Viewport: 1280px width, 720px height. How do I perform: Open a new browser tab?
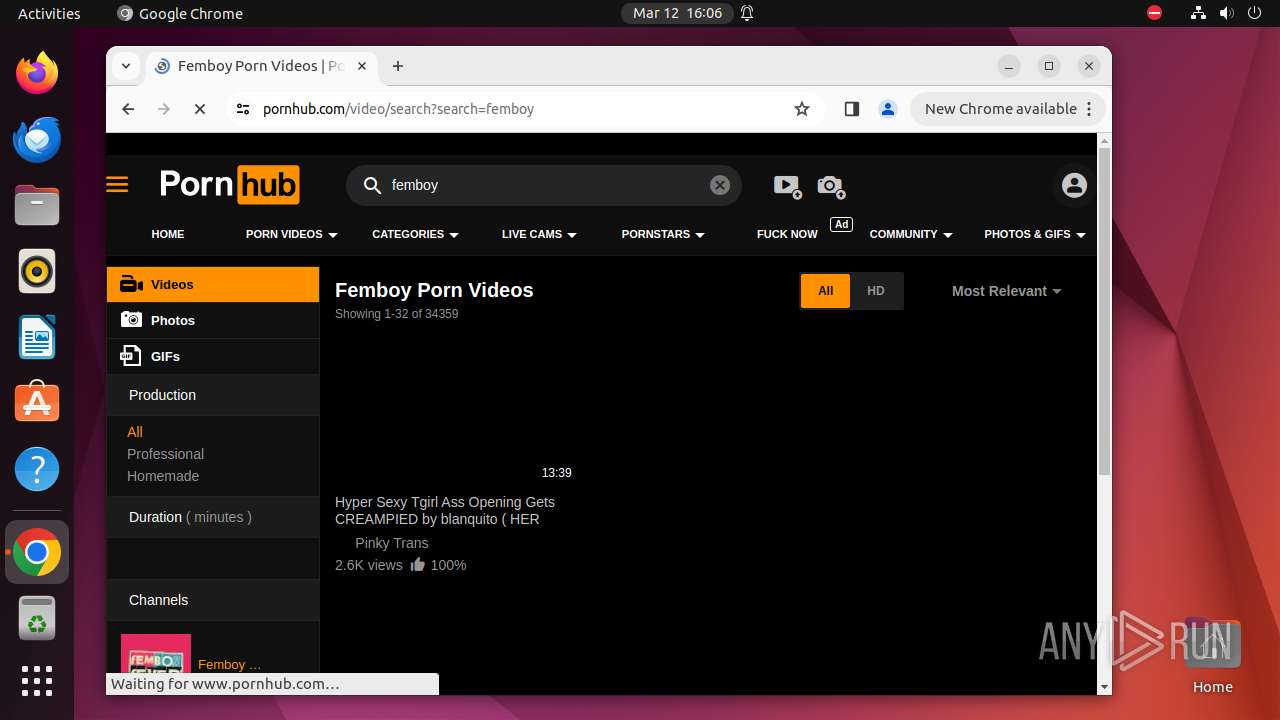[398, 66]
